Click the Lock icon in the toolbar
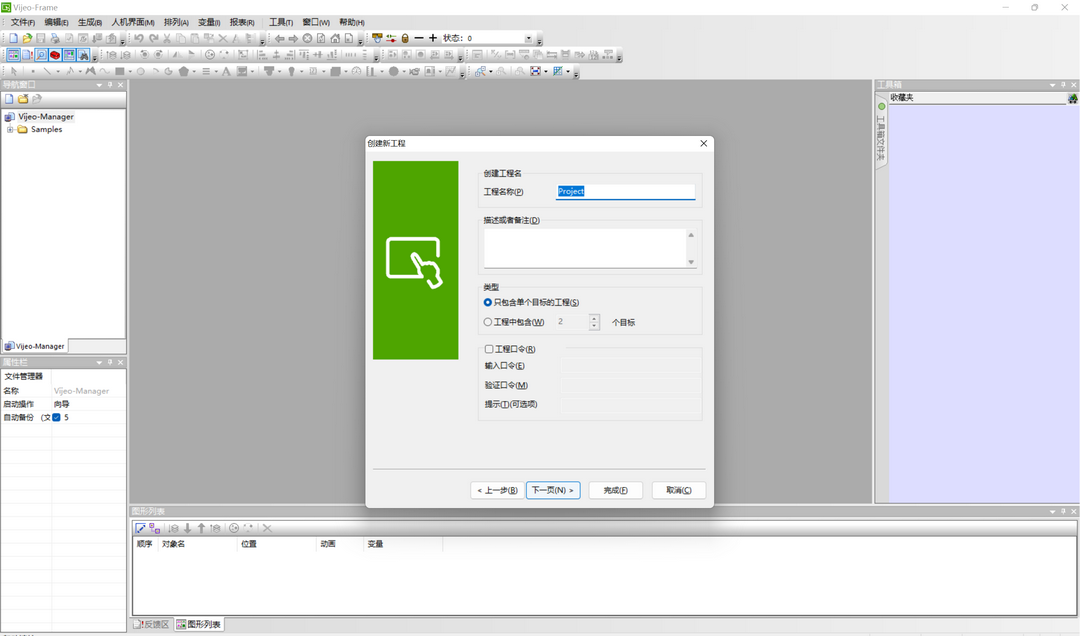1080x636 pixels. pos(404,39)
